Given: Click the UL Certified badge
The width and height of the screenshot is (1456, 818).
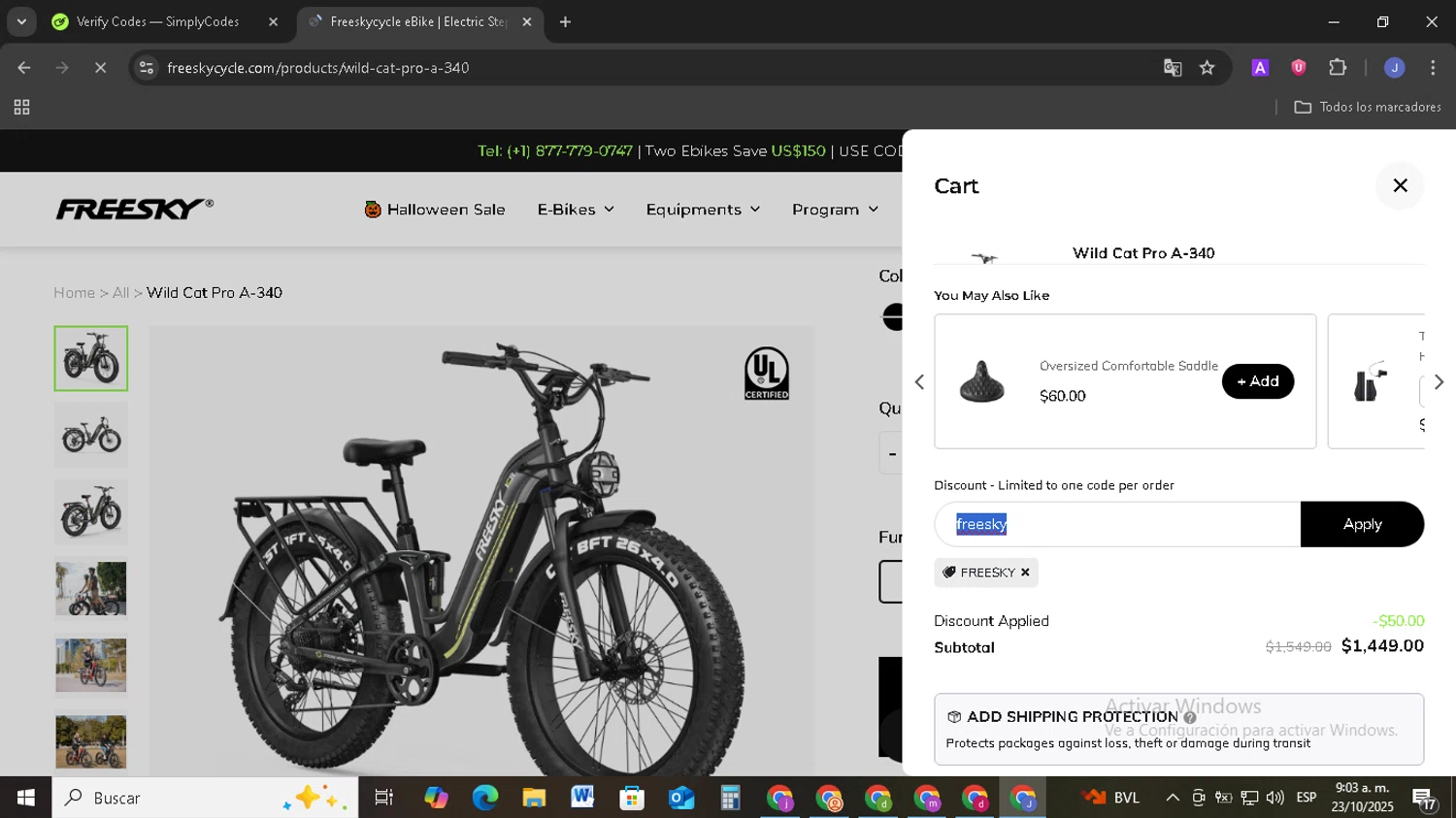Looking at the screenshot, I should [767, 374].
